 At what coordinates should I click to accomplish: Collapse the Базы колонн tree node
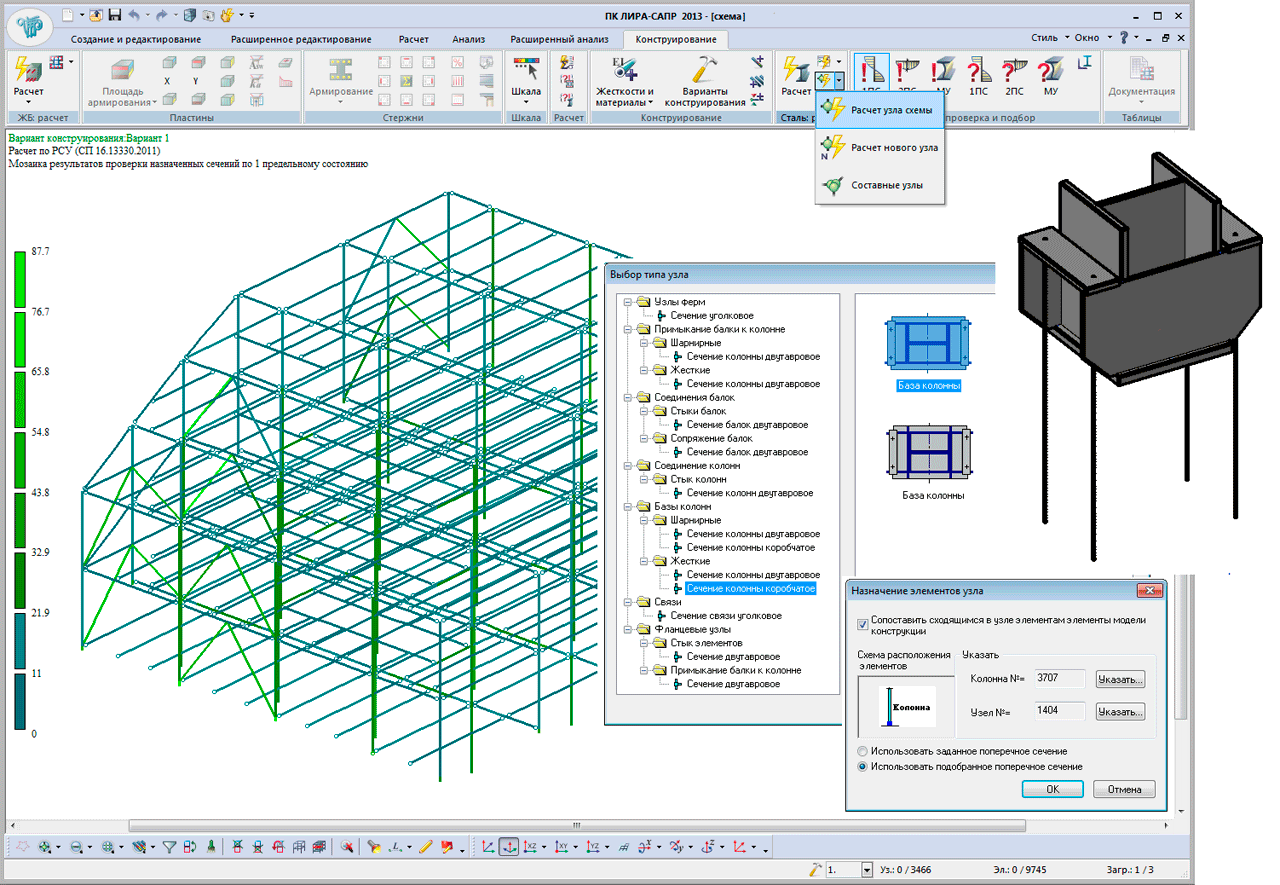pos(627,507)
